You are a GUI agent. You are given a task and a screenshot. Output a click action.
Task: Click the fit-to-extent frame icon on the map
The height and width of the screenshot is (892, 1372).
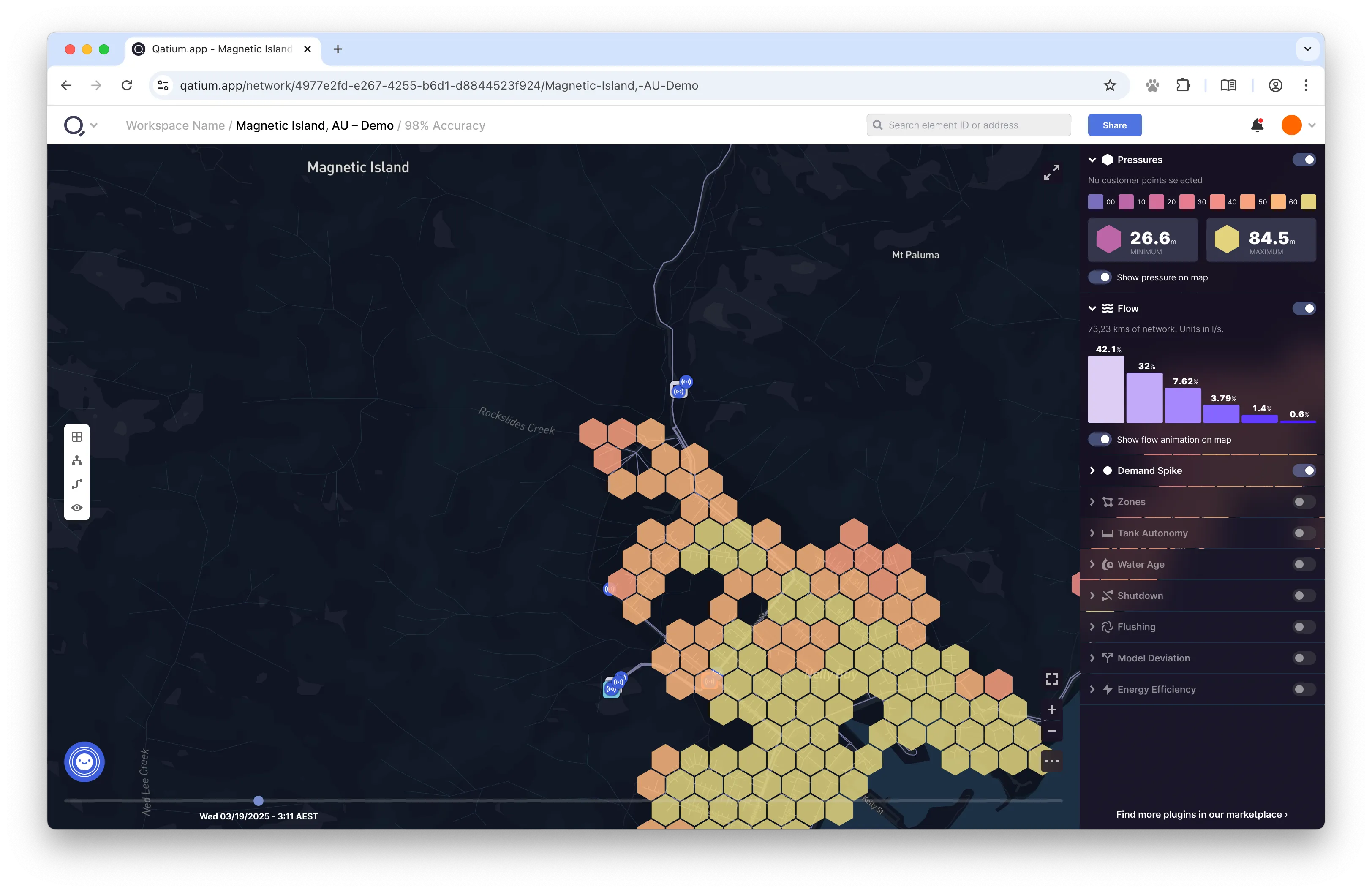pyautogui.click(x=1051, y=680)
